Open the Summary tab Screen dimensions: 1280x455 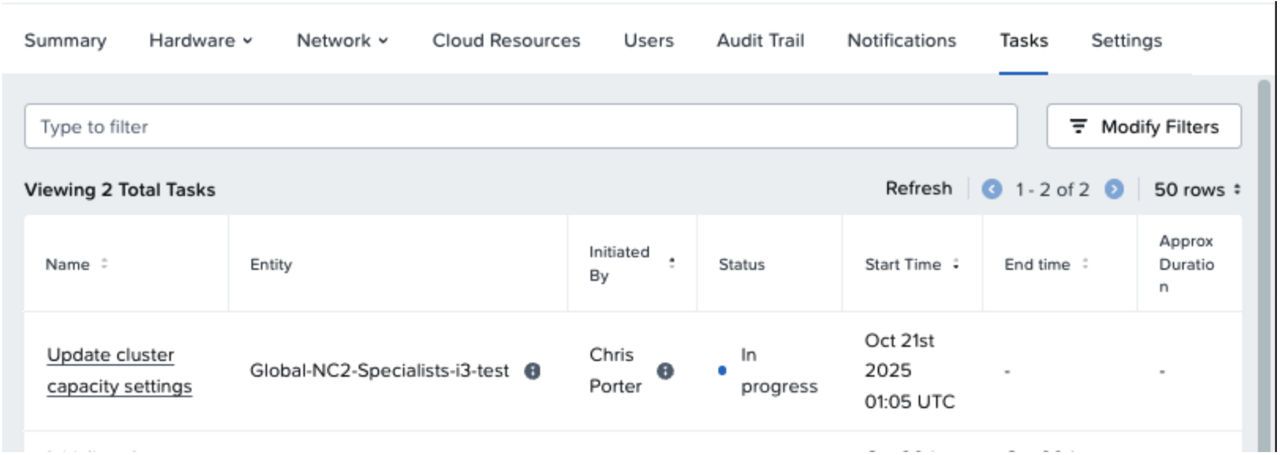tap(65, 41)
